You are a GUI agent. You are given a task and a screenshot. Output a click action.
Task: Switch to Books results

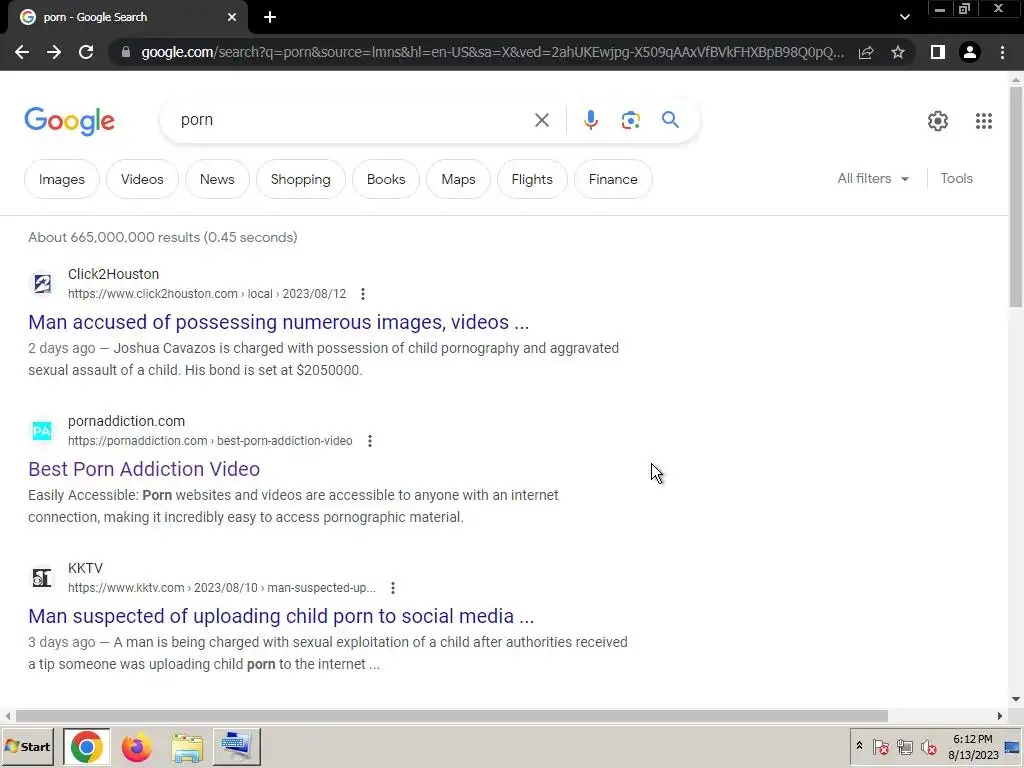click(x=386, y=179)
